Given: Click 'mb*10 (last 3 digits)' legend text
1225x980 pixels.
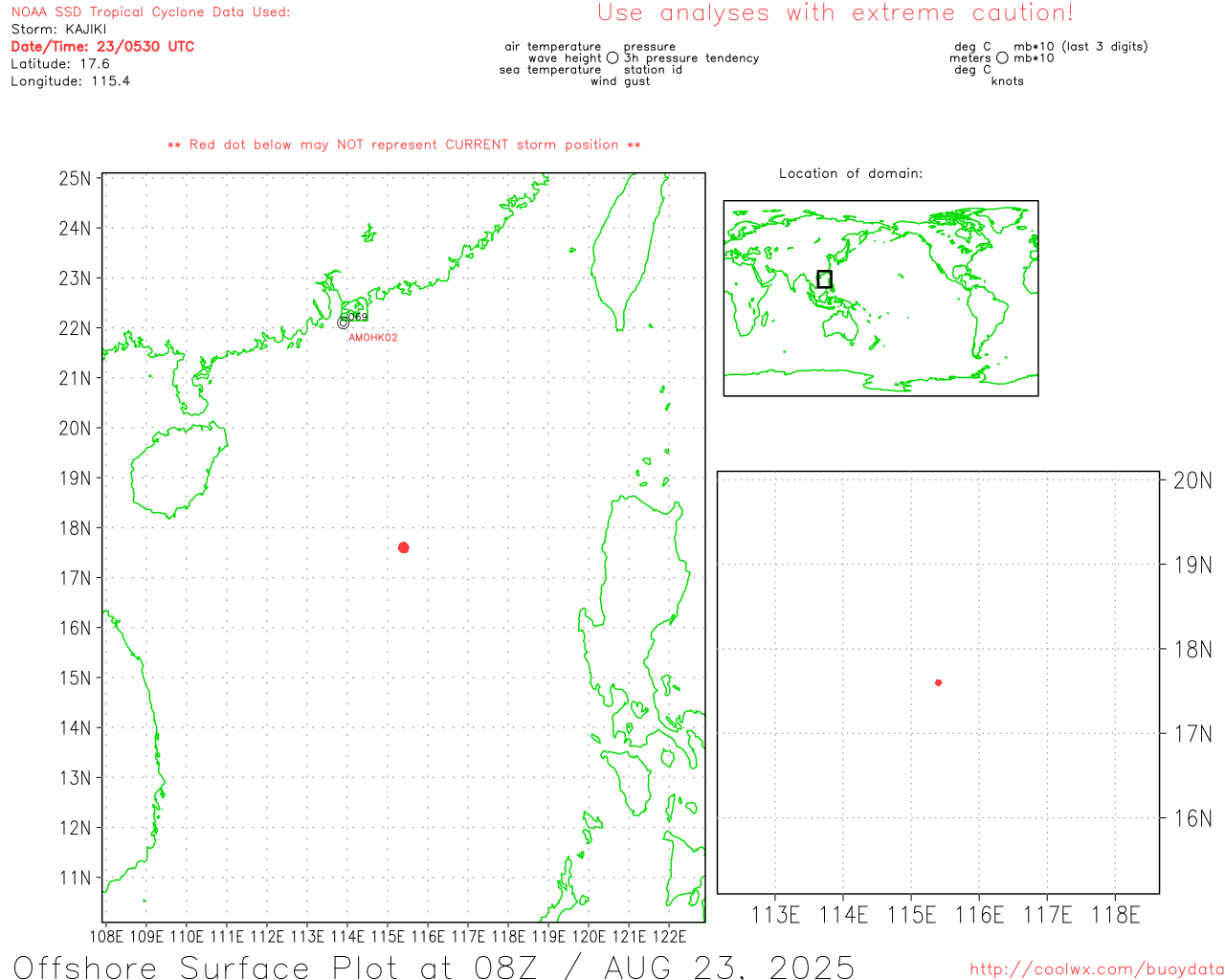Looking at the screenshot, I should (1080, 47).
